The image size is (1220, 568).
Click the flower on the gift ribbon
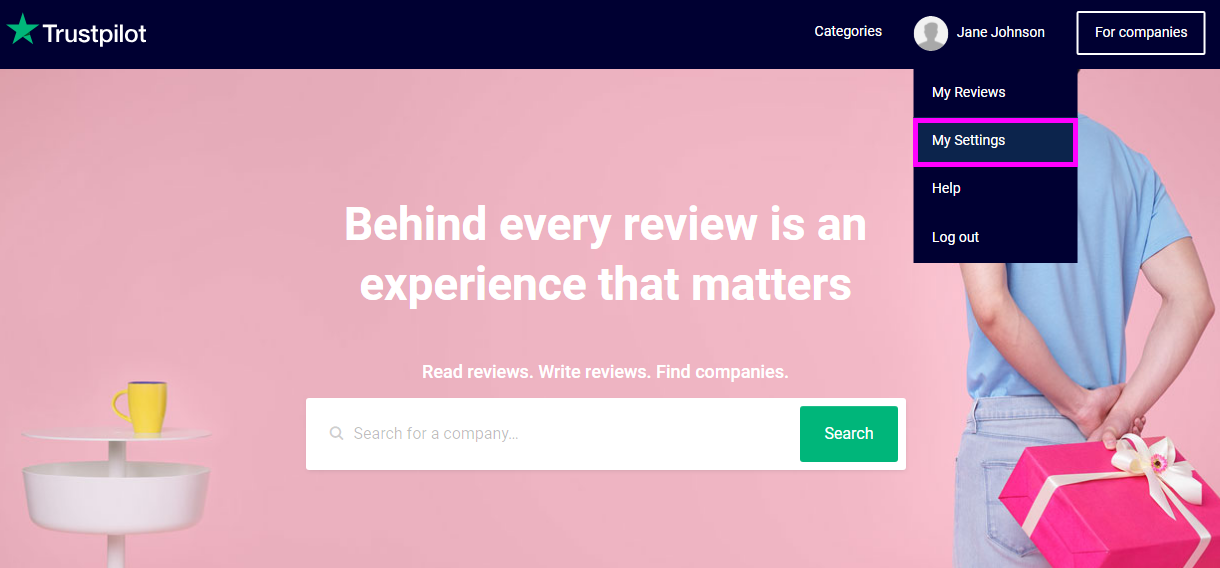tap(1159, 463)
